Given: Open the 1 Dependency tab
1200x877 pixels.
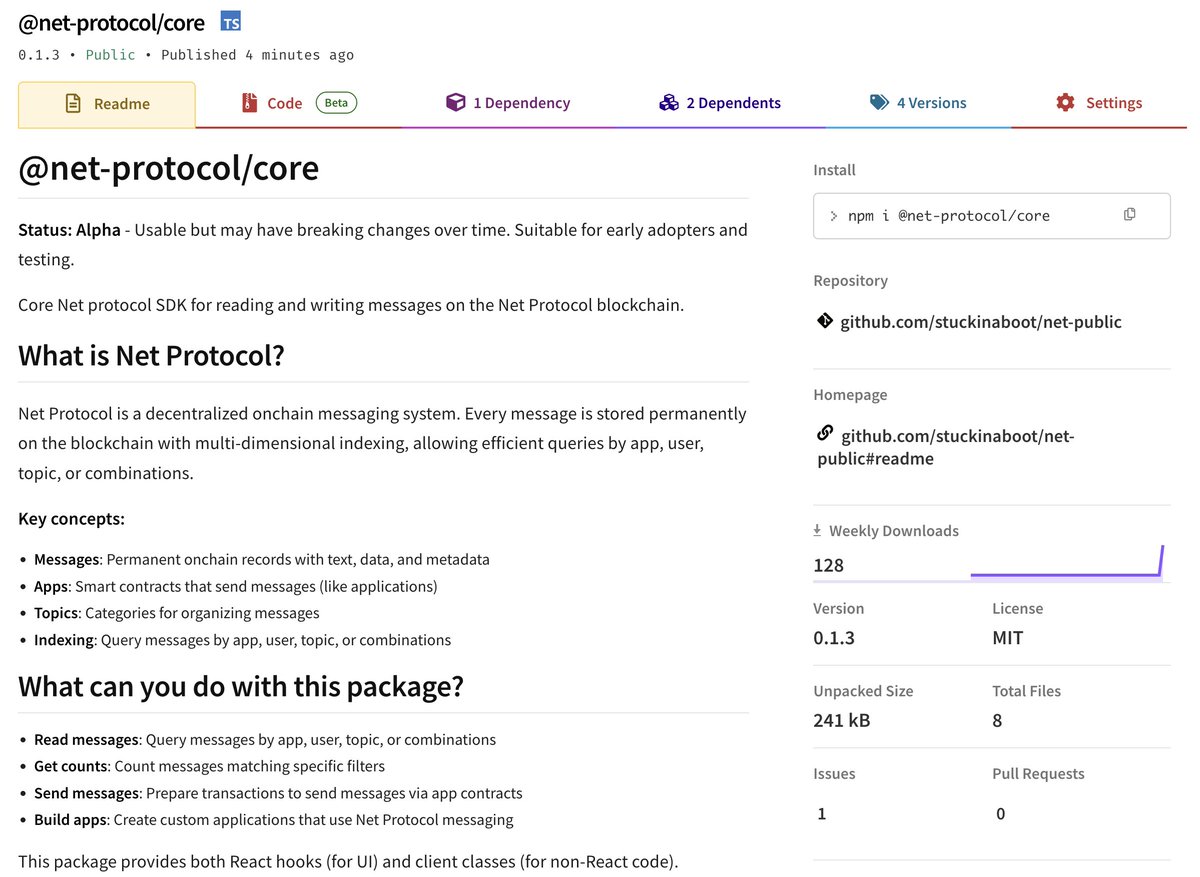Looking at the screenshot, I should tap(508, 103).
